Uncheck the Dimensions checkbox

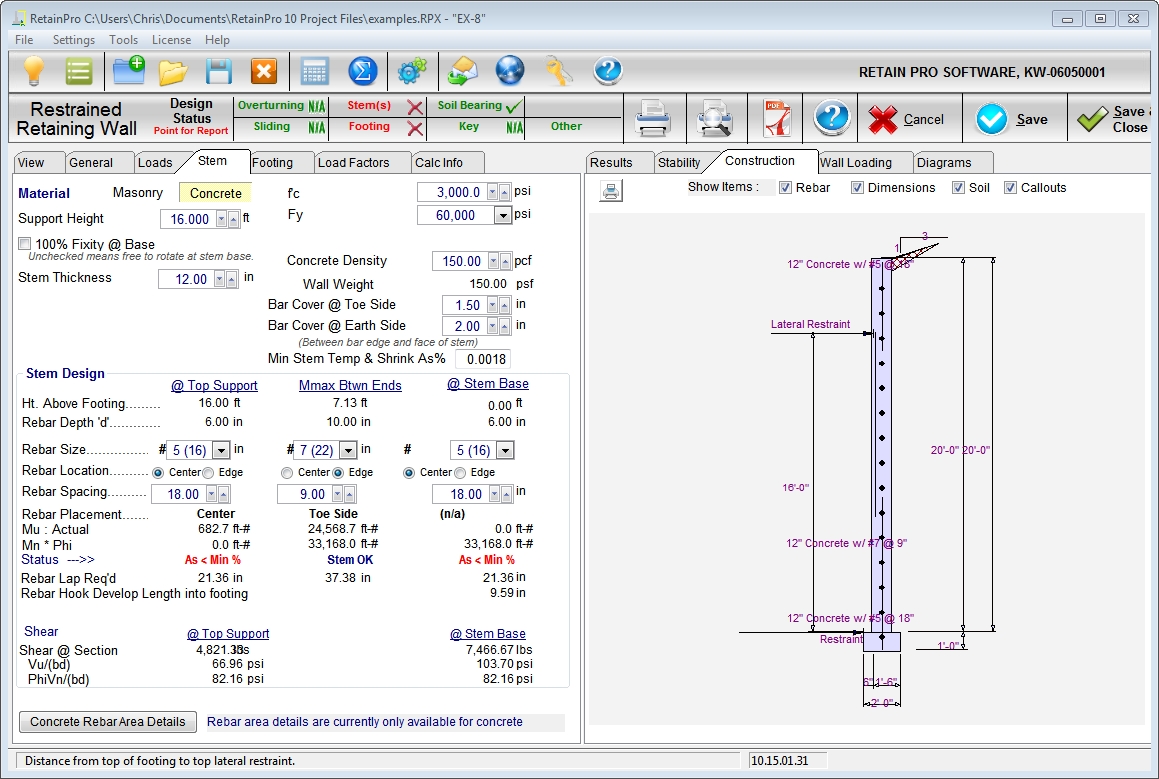coord(857,188)
